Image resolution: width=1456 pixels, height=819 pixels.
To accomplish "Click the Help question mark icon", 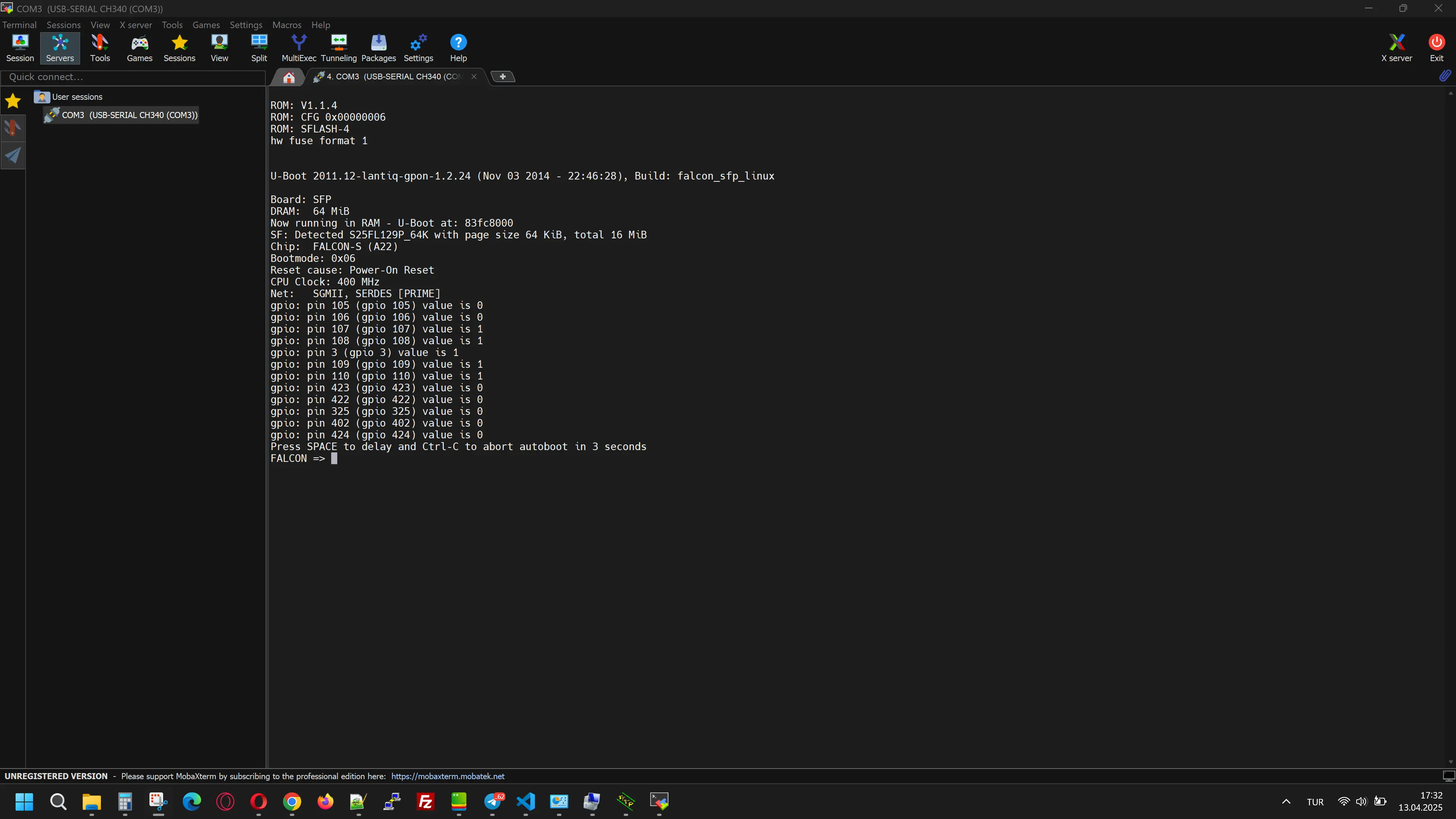I will (458, 48).
